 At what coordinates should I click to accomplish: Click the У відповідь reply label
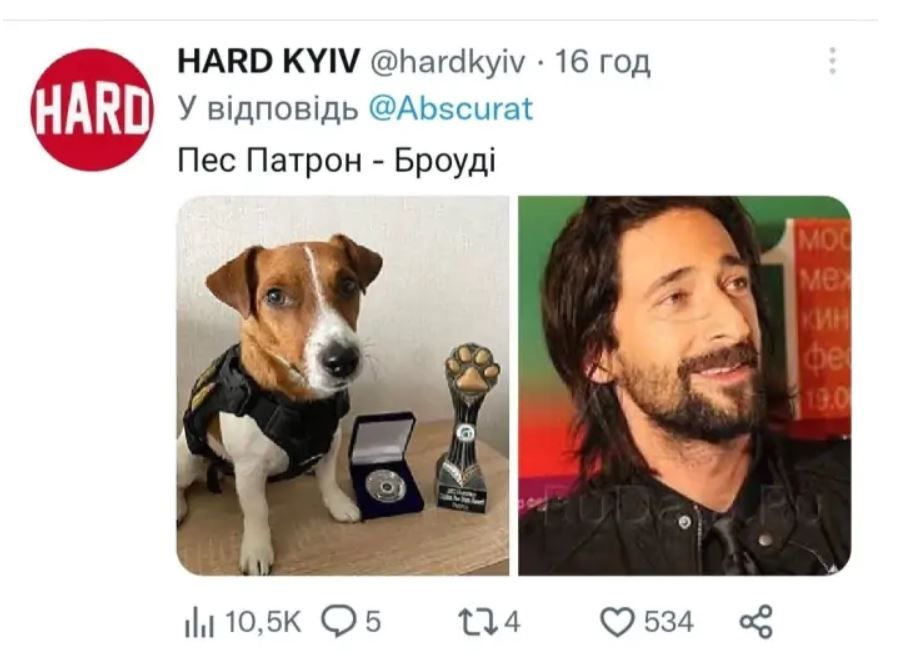[268, 109]
